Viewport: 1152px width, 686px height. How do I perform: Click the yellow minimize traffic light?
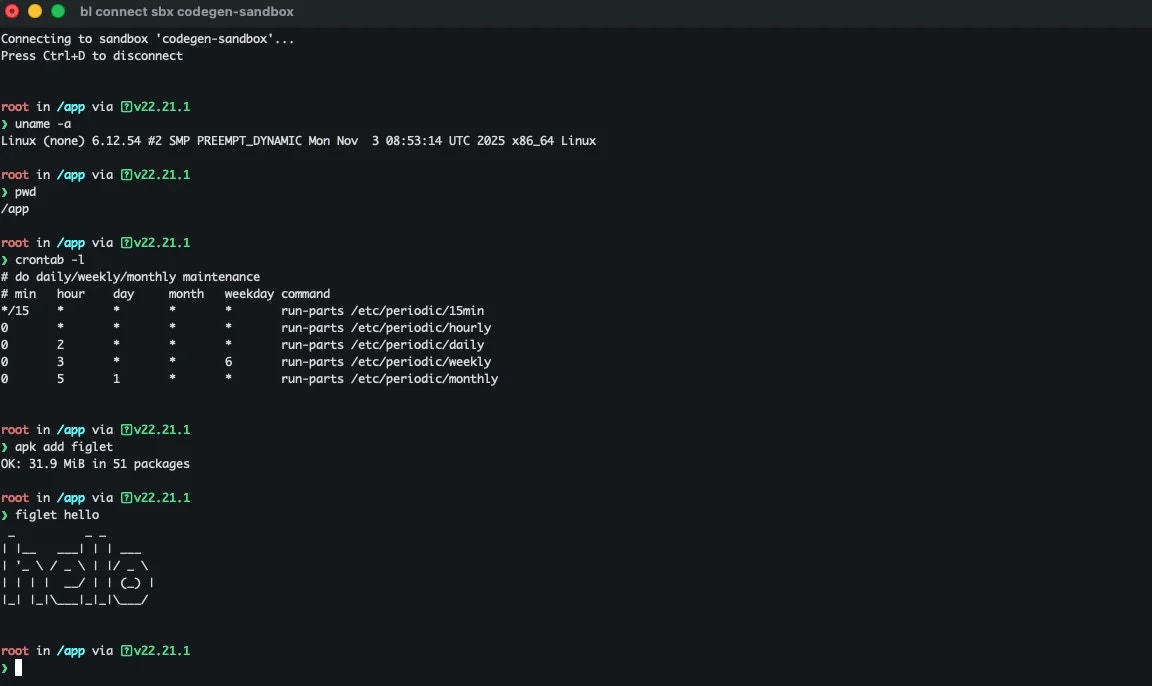36,13
